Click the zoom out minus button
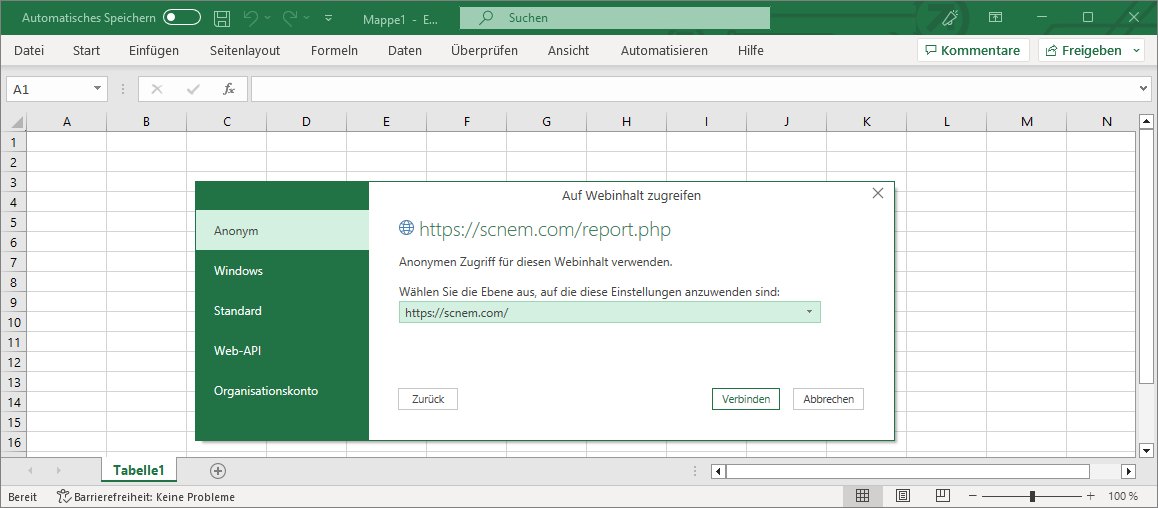 (x=973, y=496)
